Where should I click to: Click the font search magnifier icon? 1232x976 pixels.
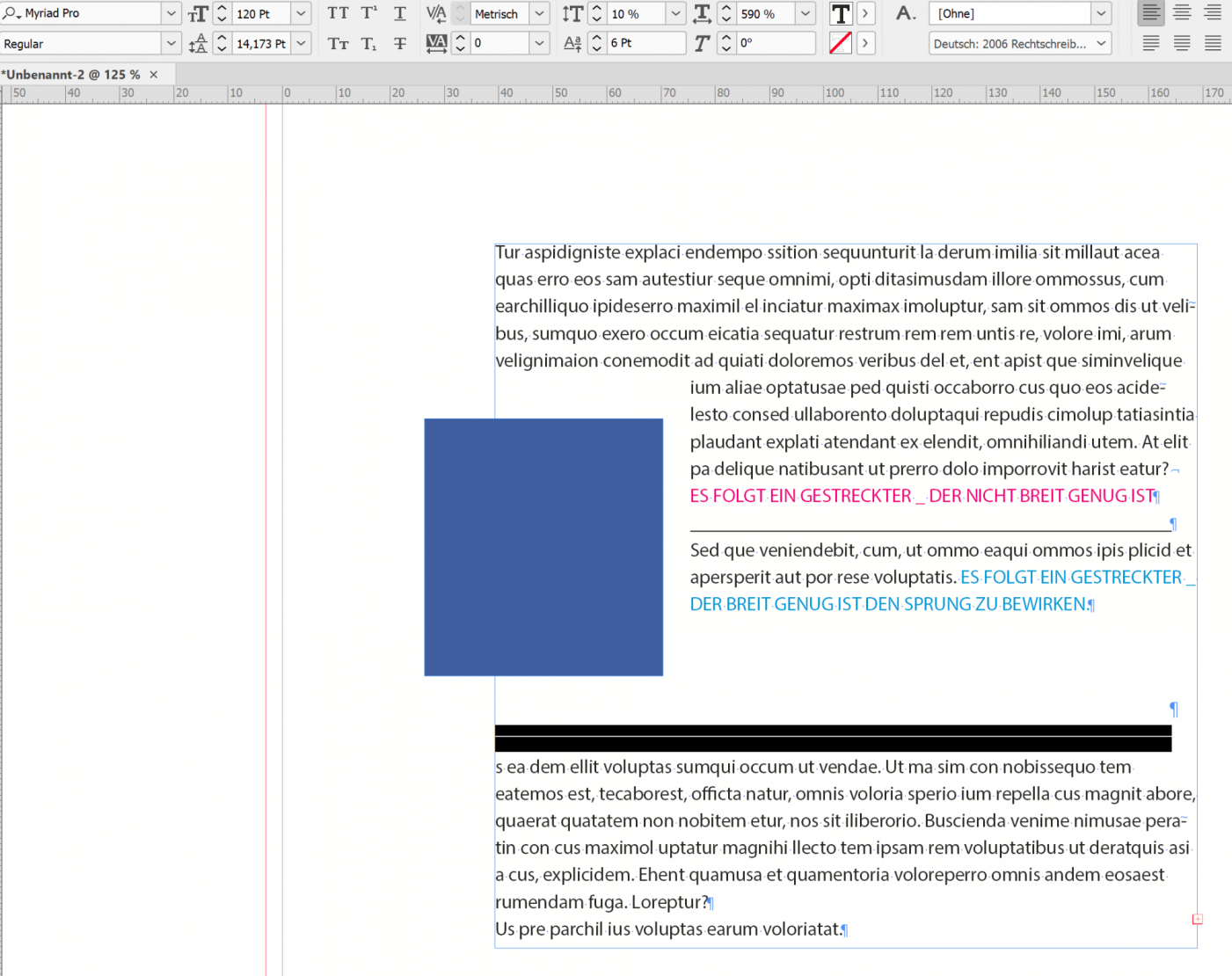pyautogui.click(x=11, y=13)
